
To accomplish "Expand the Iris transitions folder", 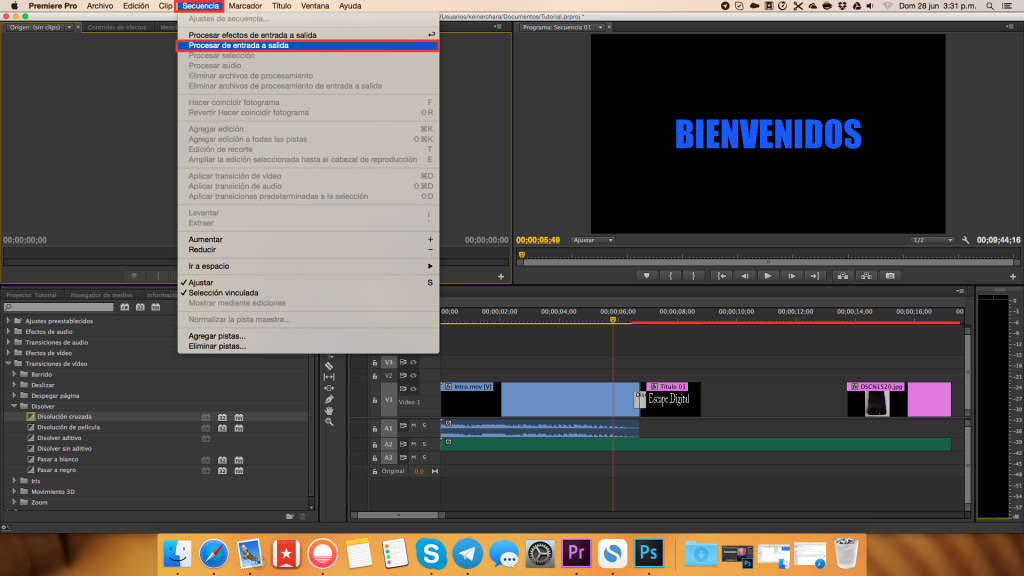I will point(14,480).
